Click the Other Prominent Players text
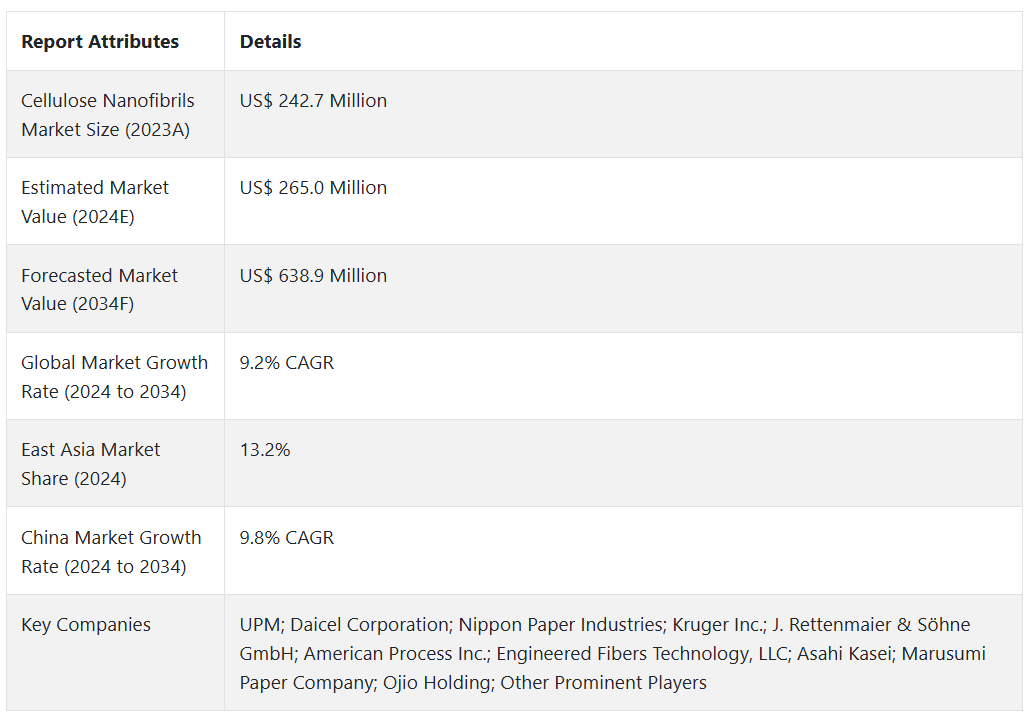The width and height of the screenshot is (1034, 722). point(603,683)
